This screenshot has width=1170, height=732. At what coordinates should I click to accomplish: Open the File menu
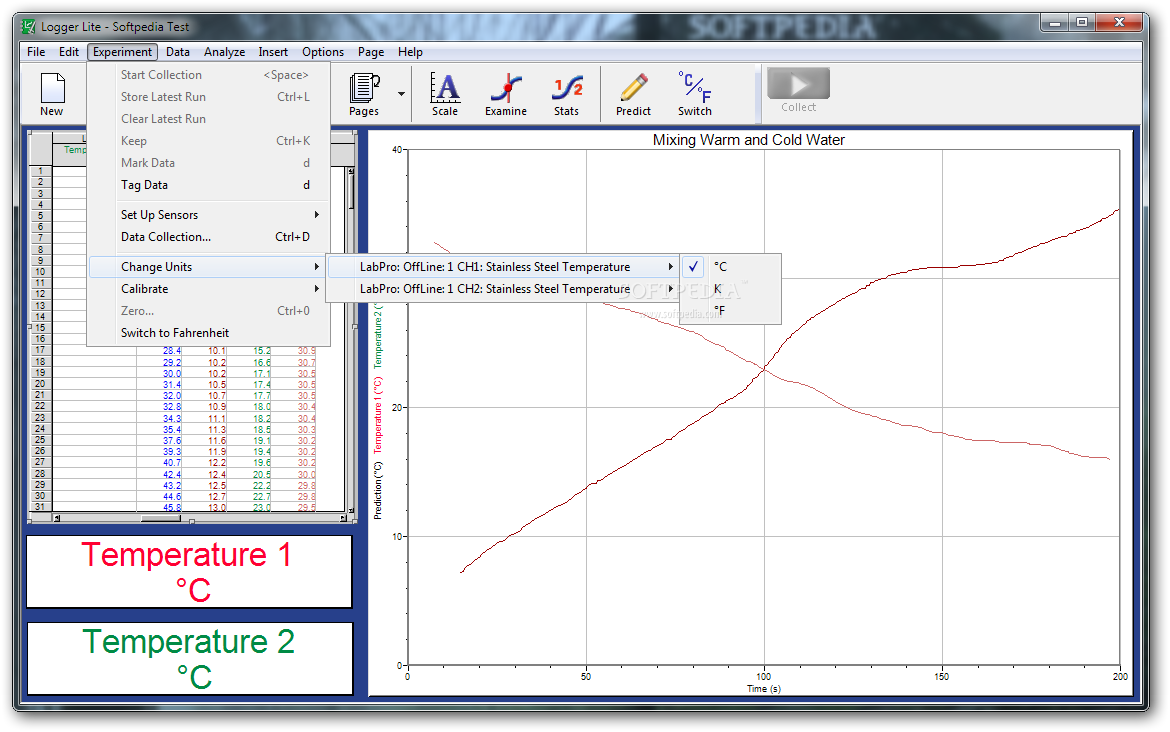(x=36, y=51)
